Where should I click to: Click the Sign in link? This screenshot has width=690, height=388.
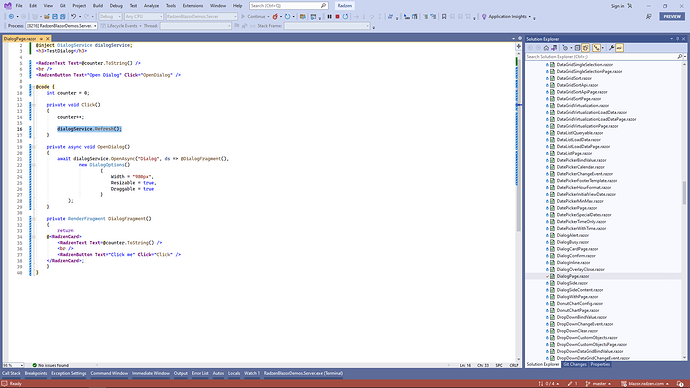pos(617,6)
